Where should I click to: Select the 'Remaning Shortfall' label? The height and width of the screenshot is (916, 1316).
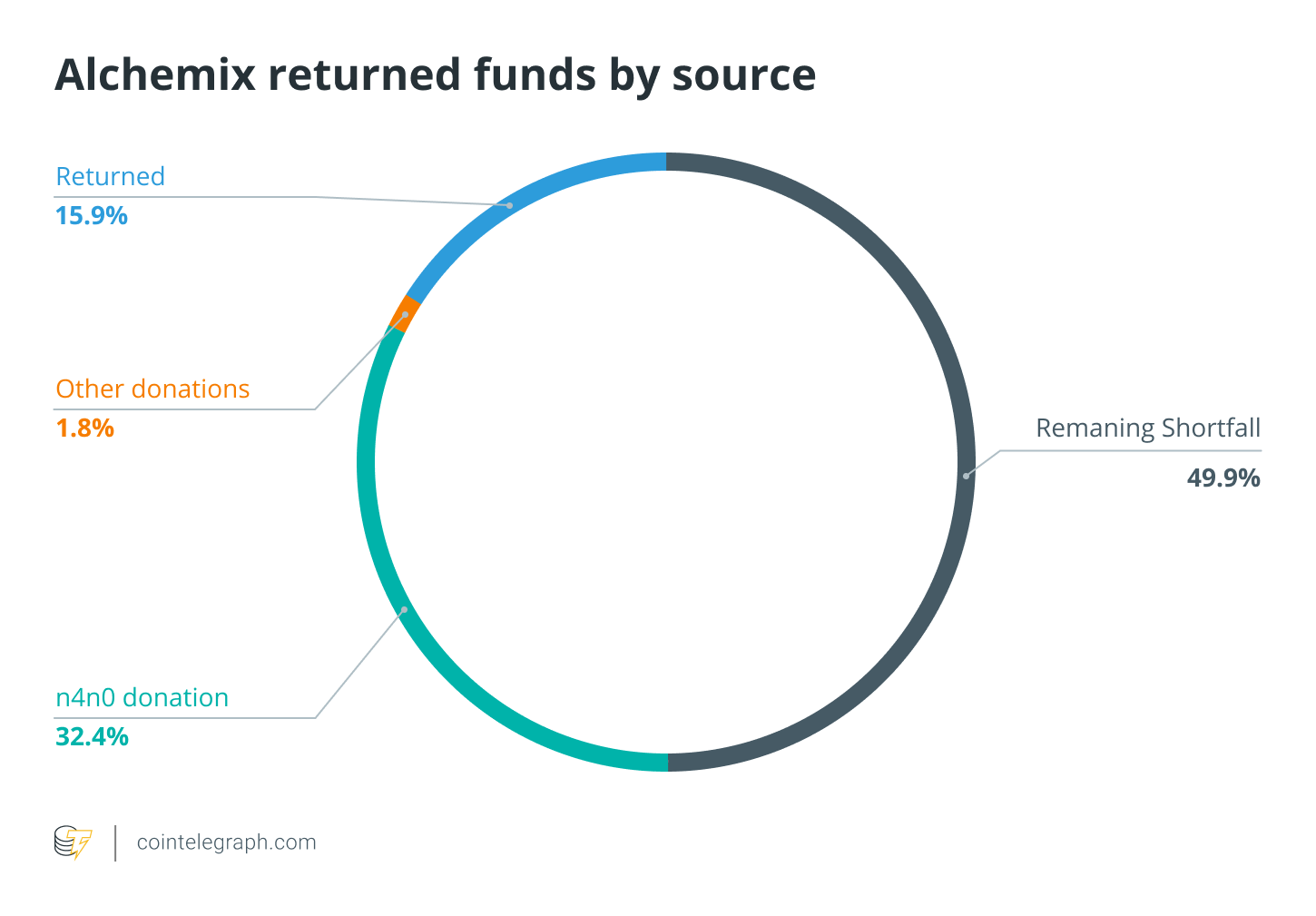click(1148, 428)
